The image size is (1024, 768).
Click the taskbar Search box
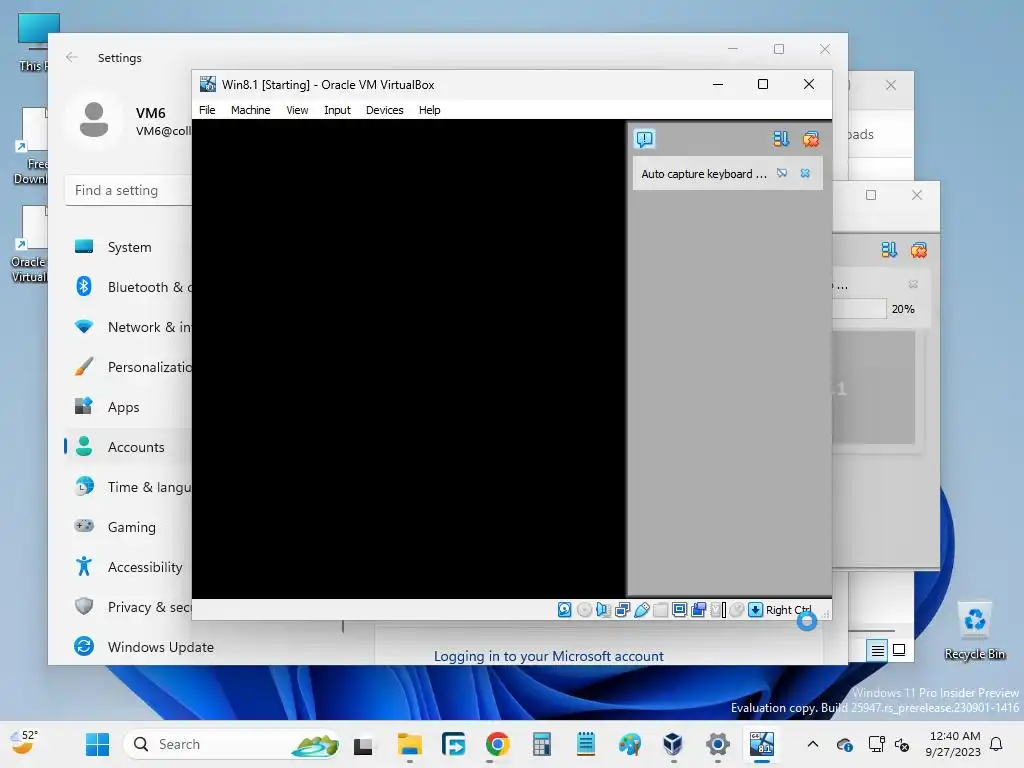(x=232, y=744)
